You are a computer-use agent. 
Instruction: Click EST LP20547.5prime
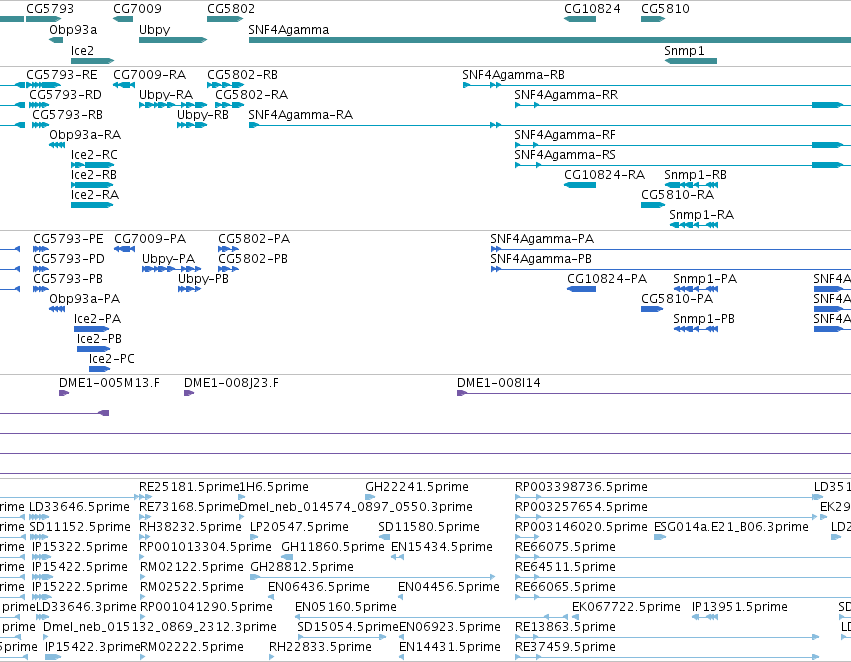coord(299,527)
